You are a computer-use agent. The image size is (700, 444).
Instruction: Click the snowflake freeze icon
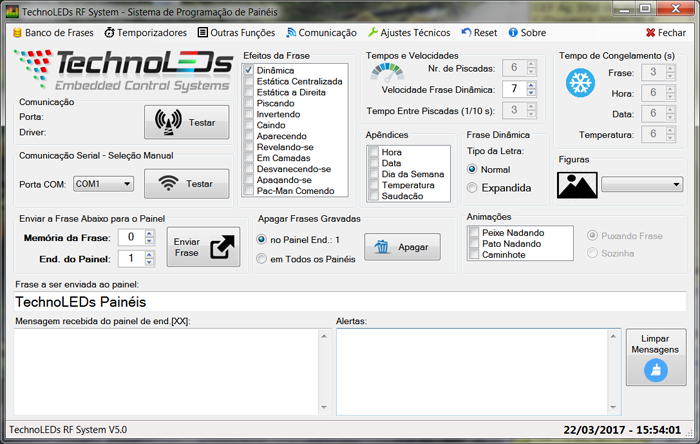580,83
